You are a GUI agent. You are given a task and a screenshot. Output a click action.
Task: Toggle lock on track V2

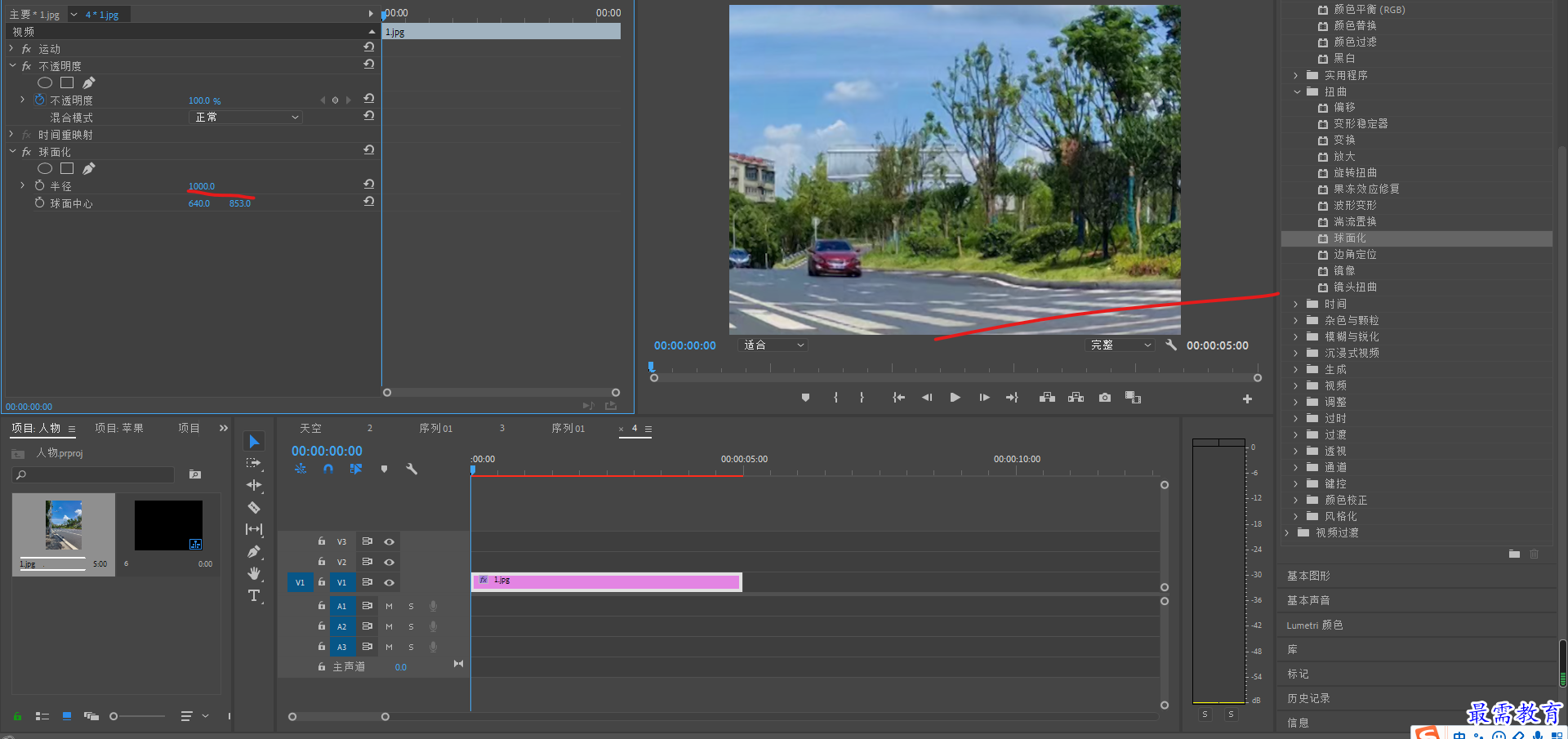click(x=322, y=562)
